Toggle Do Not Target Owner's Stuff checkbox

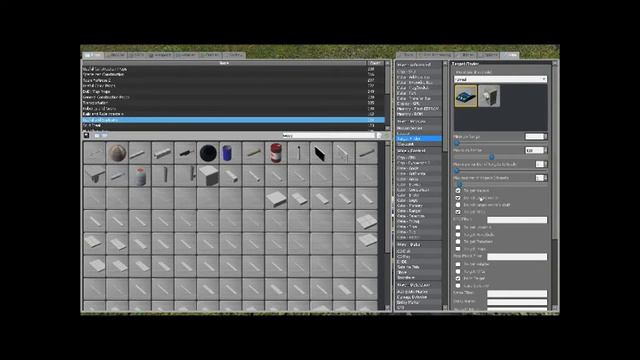pos(458,205)
